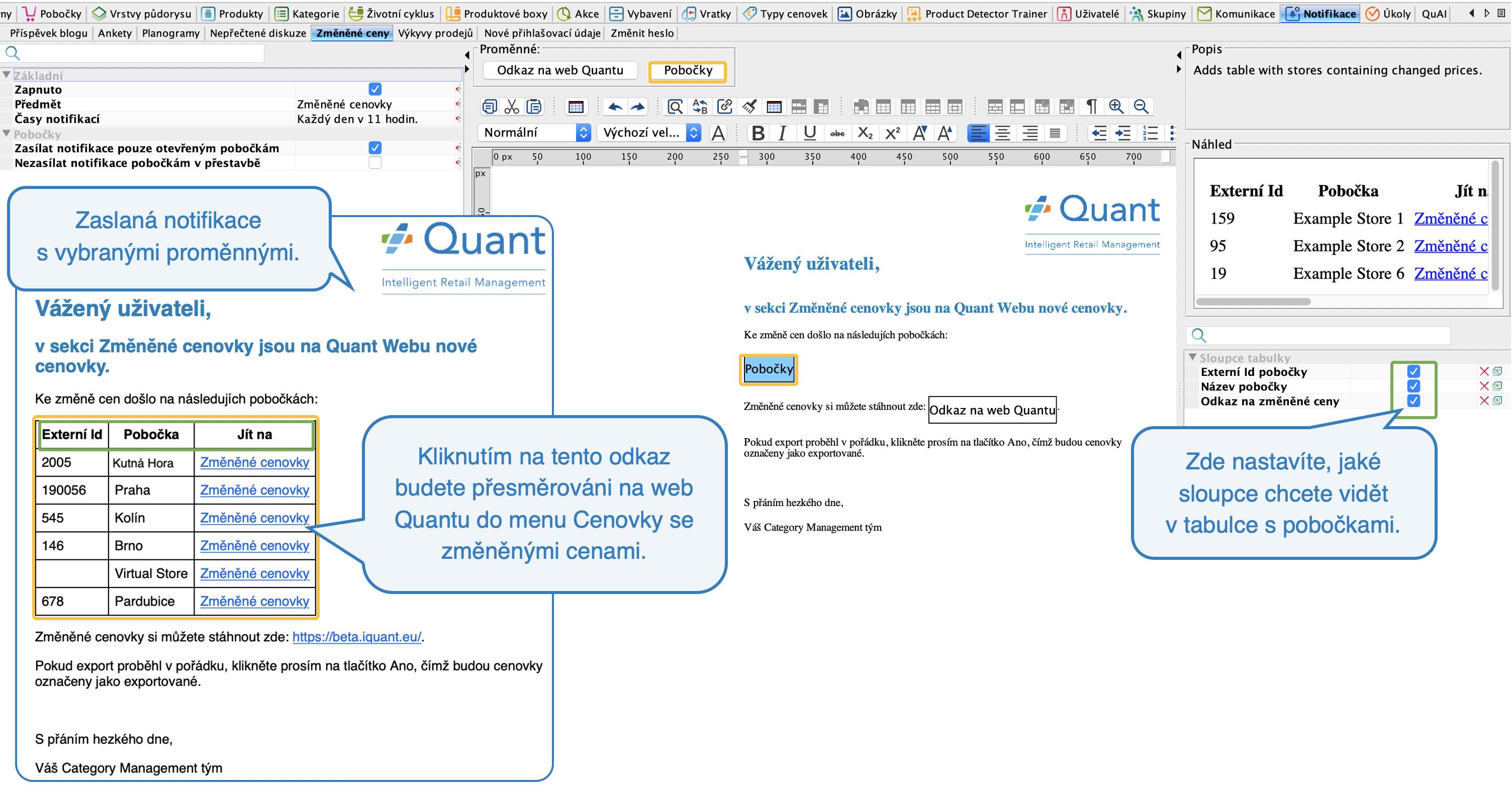Select Align left
Image resolution: width=1512 pixels, height=789 pixels.
pyautogui.click(x=978, y=133)
